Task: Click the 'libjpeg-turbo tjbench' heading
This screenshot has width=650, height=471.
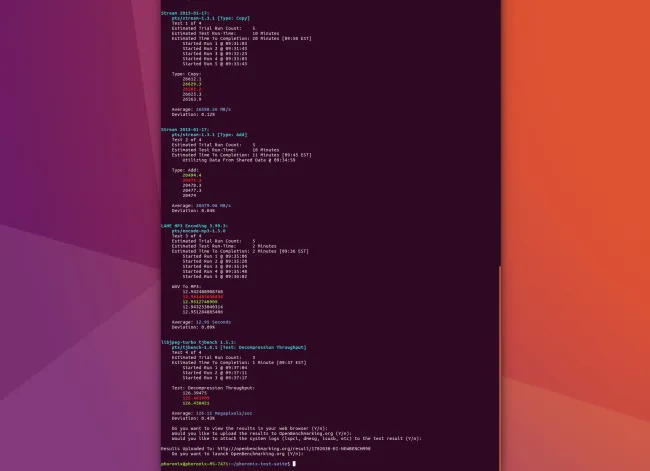Action: click(x=199, y=342)
